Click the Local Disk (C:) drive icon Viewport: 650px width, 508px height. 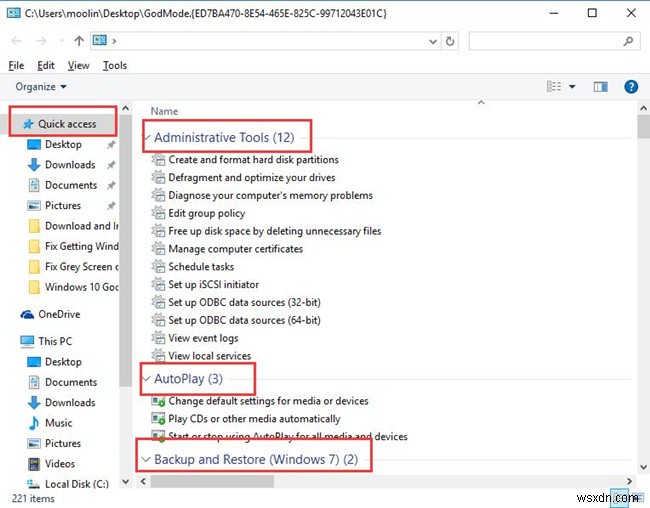[x=33, y=484]
